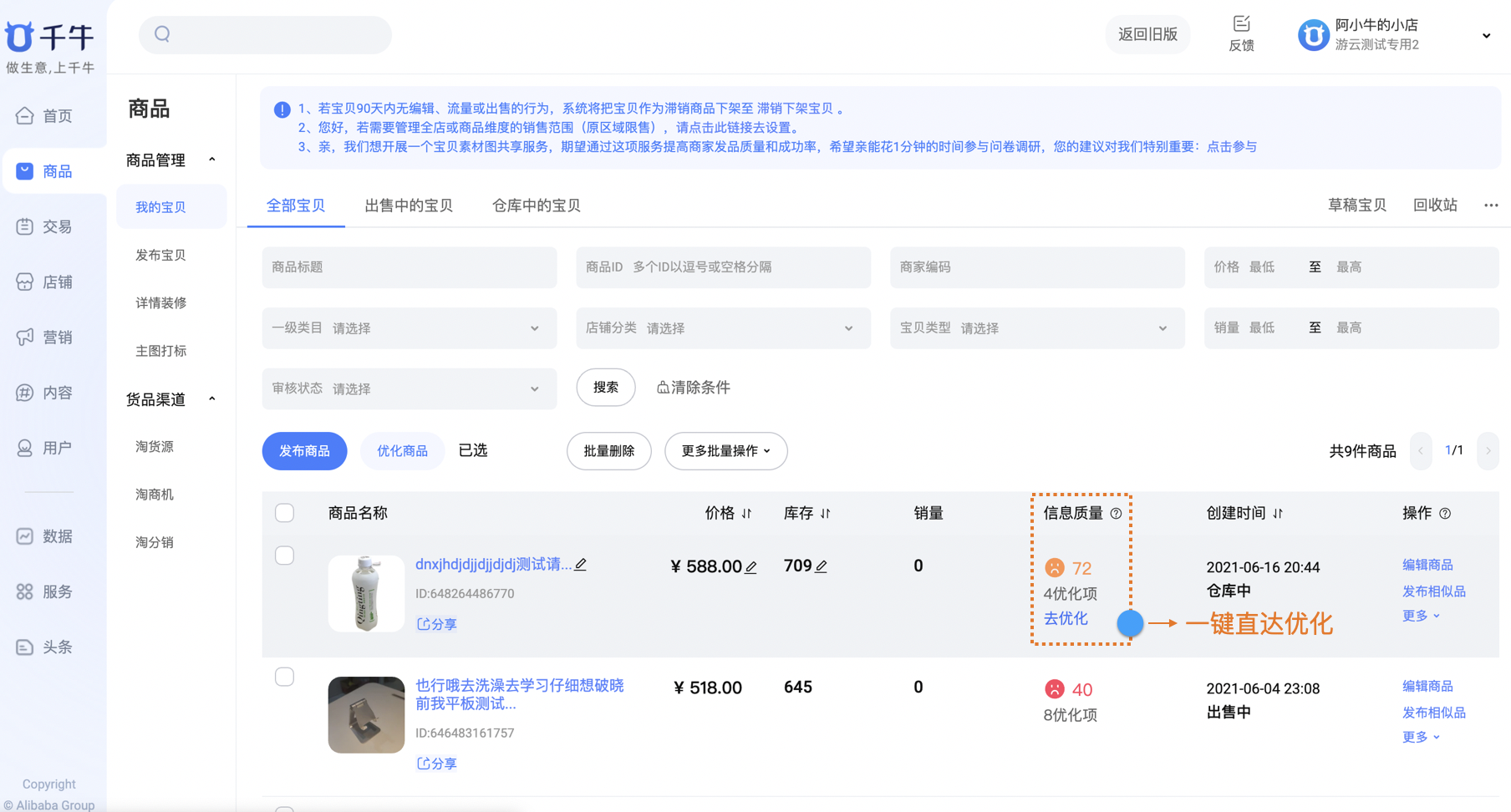
Task: Click the 商家编码 input field
Action: (x=1037, y=267)
